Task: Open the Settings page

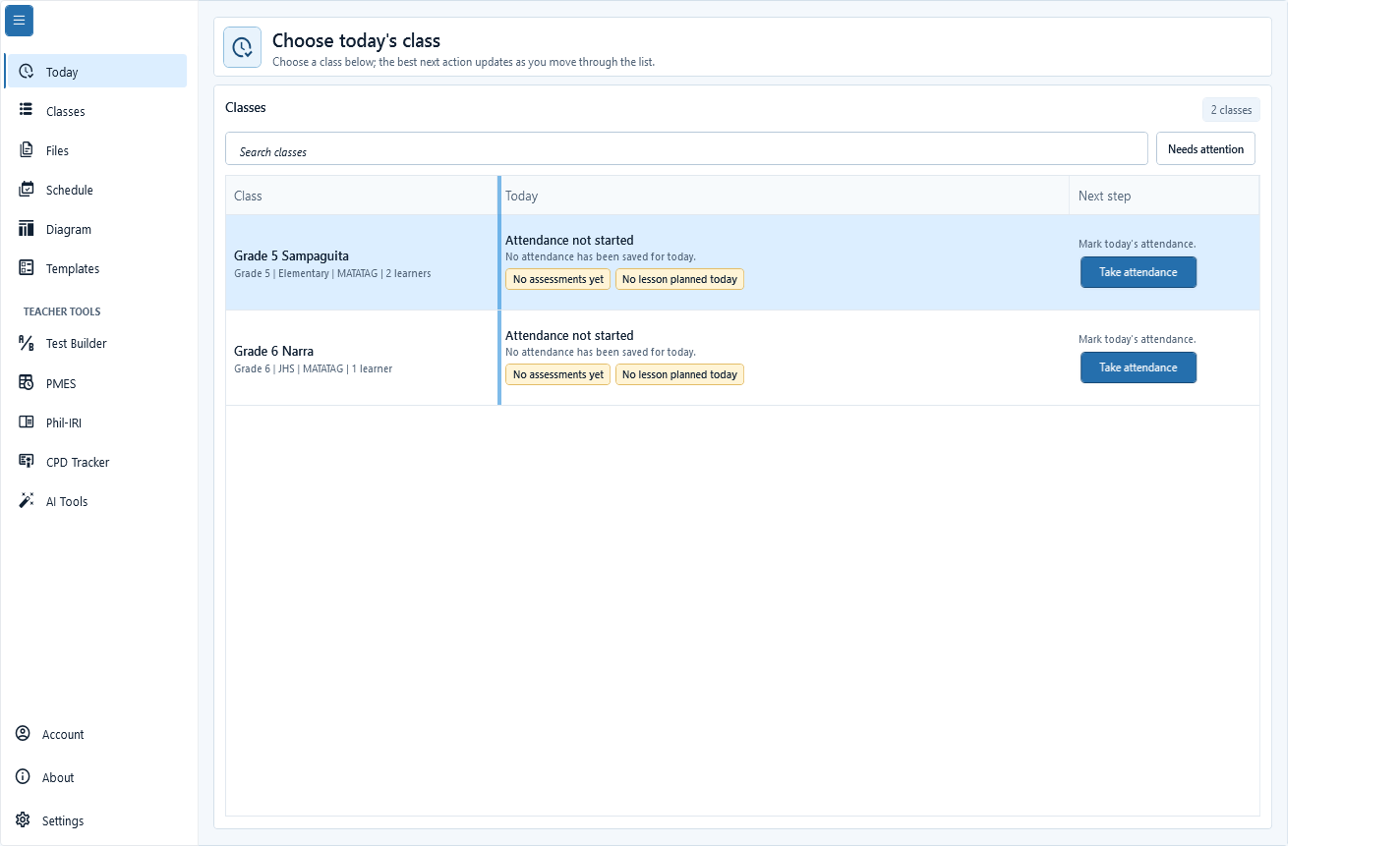Action: coord(95,820)
